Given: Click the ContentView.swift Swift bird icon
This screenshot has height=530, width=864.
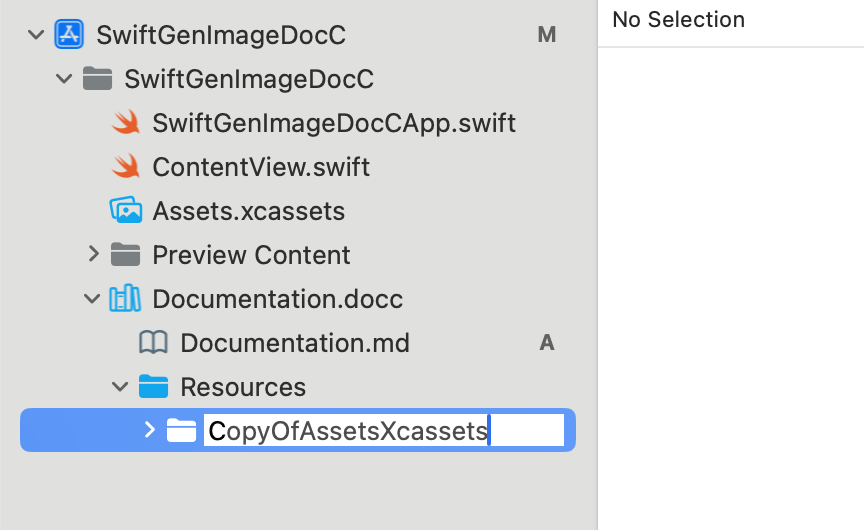Looking at the screenshot, I should 125,167.
